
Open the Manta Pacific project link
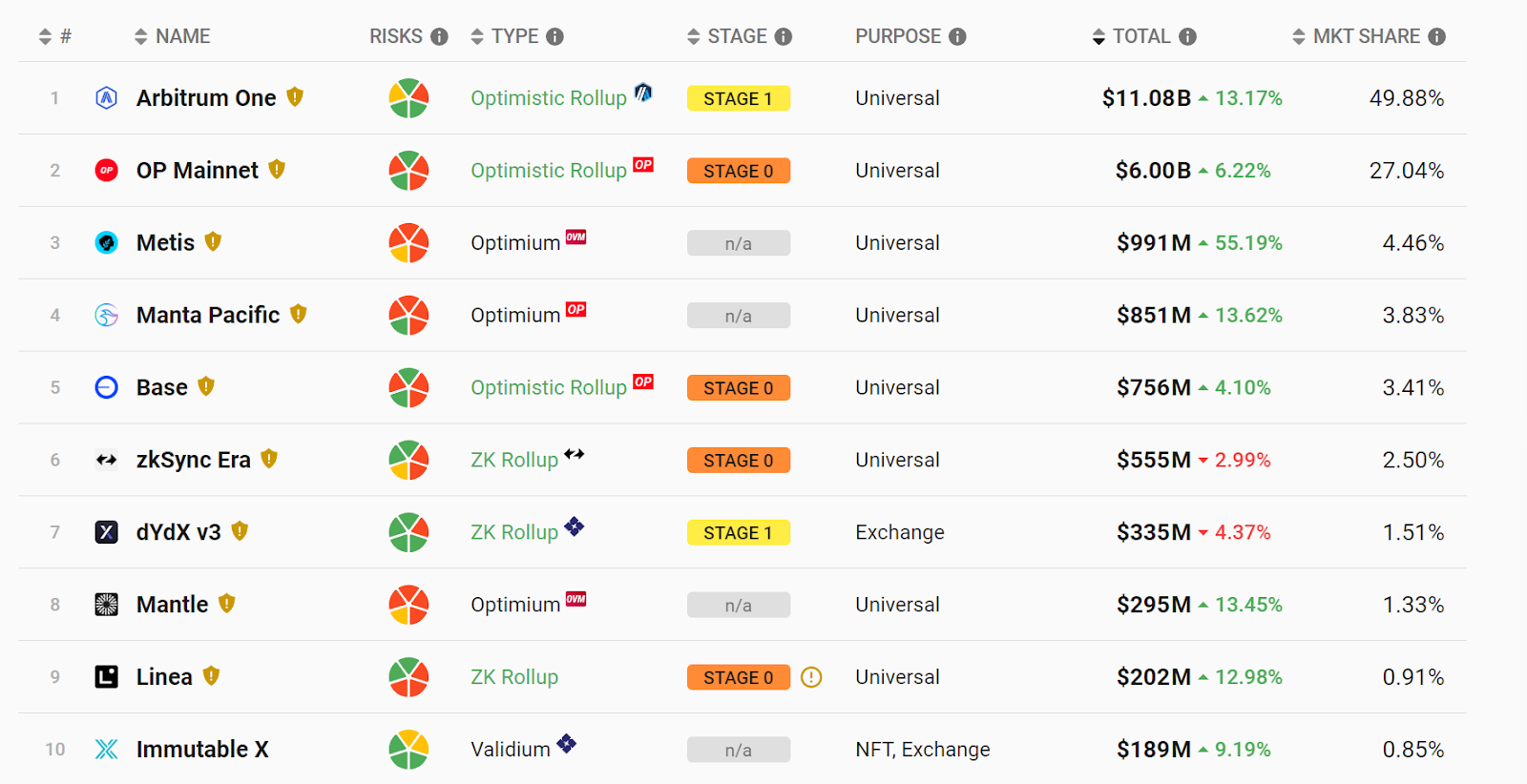click(x=208, y=316)
